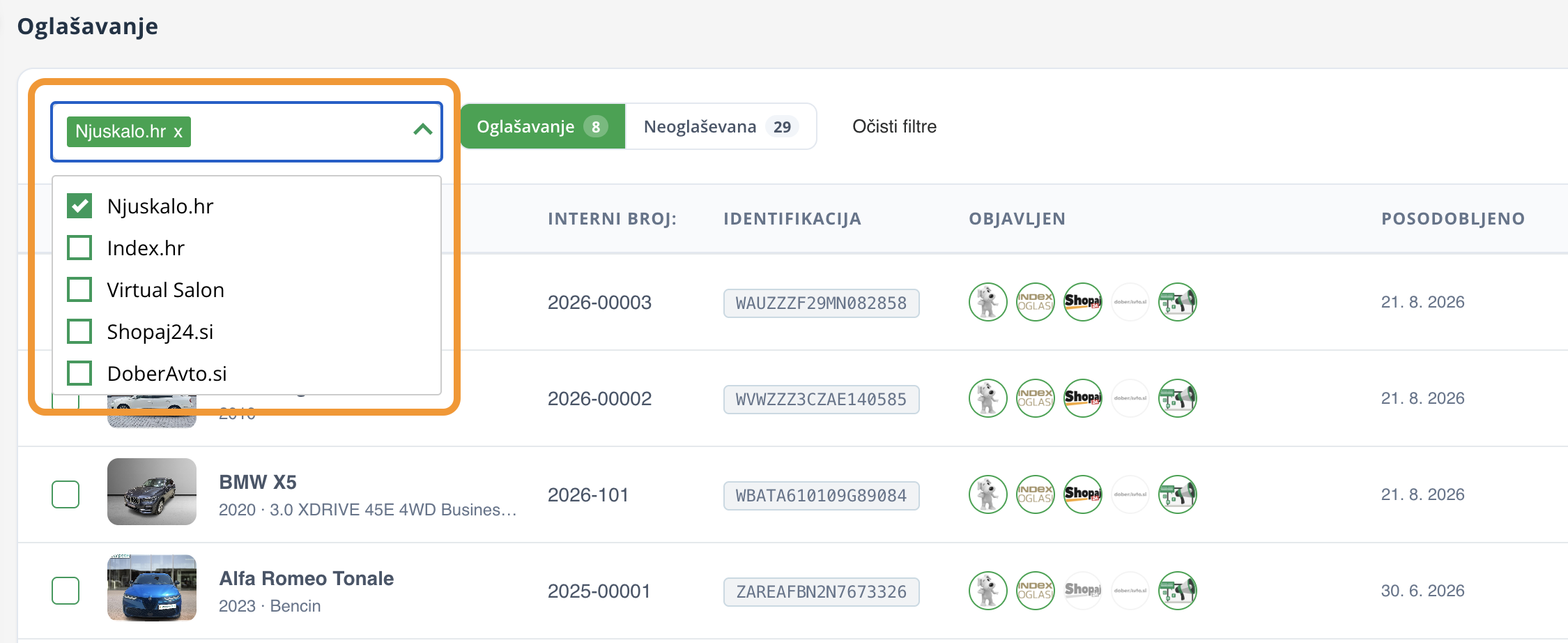Screen dimensions: 1568x643
Task: Click the Index Oglasi icon for BMW X5
Action: 1035,494
